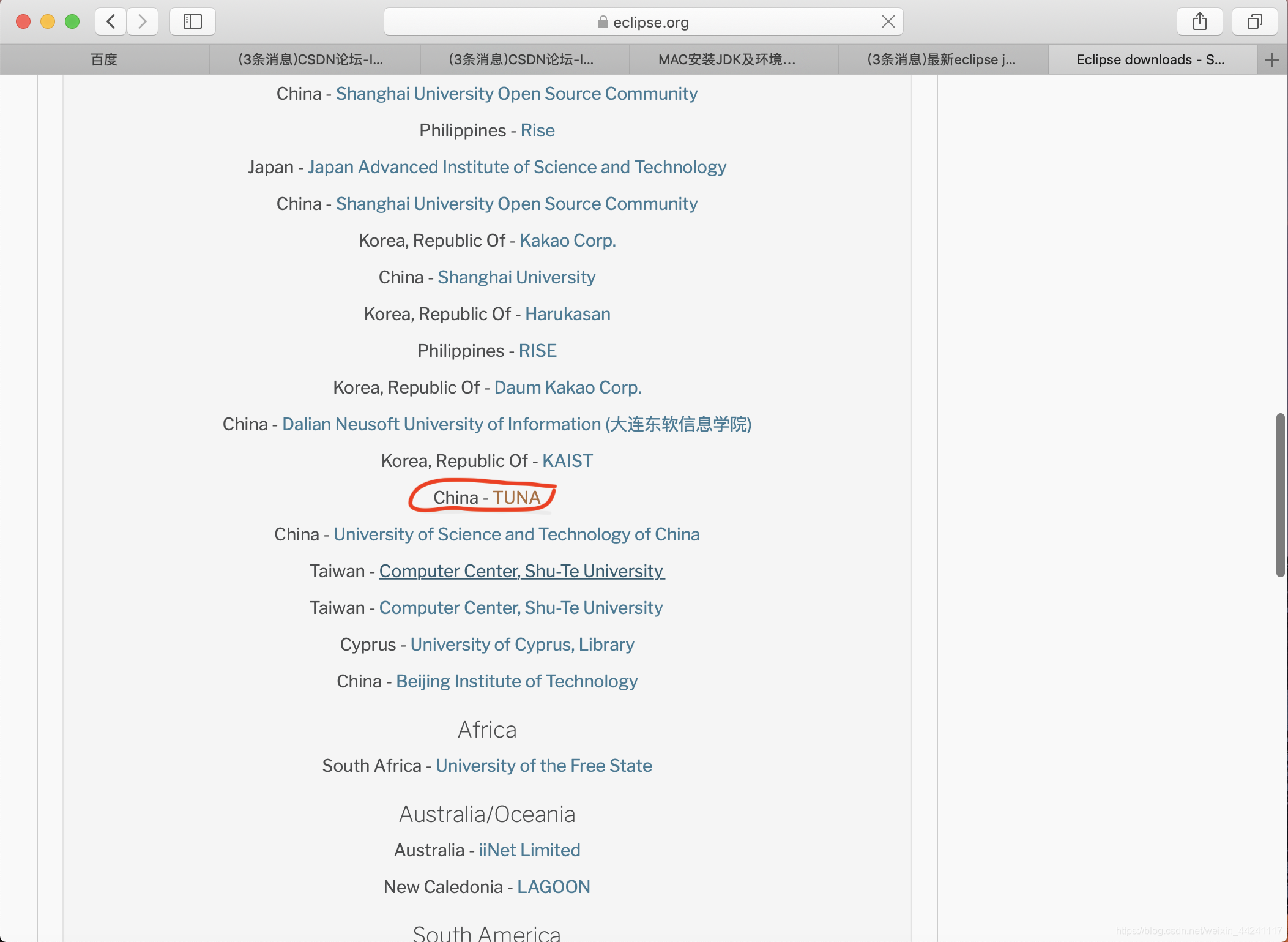
Task: Open the iiNet Limited mirror link
Action: (529, 850)
